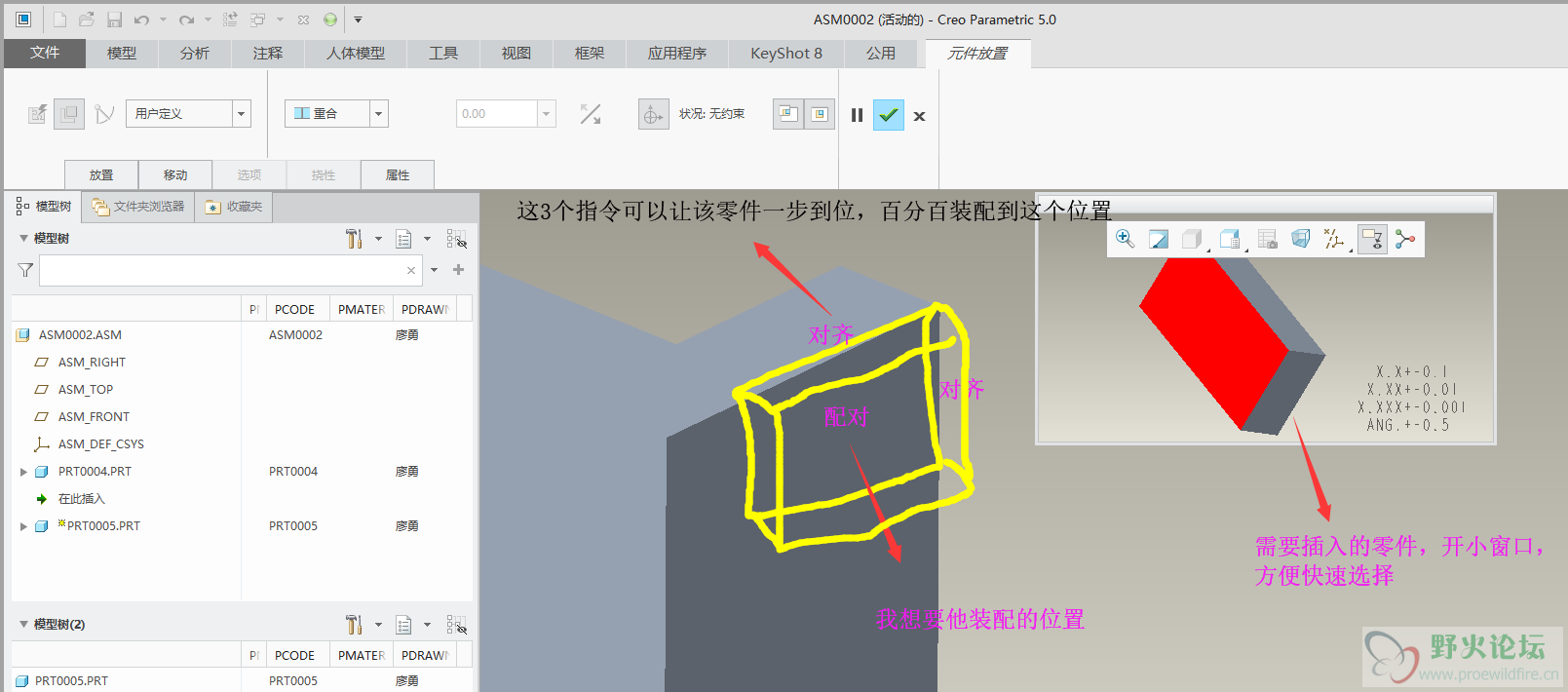Screen dimensions: 1568x692
Task: Open the 应用程序 ribbon tab
Action: point(677,54)
